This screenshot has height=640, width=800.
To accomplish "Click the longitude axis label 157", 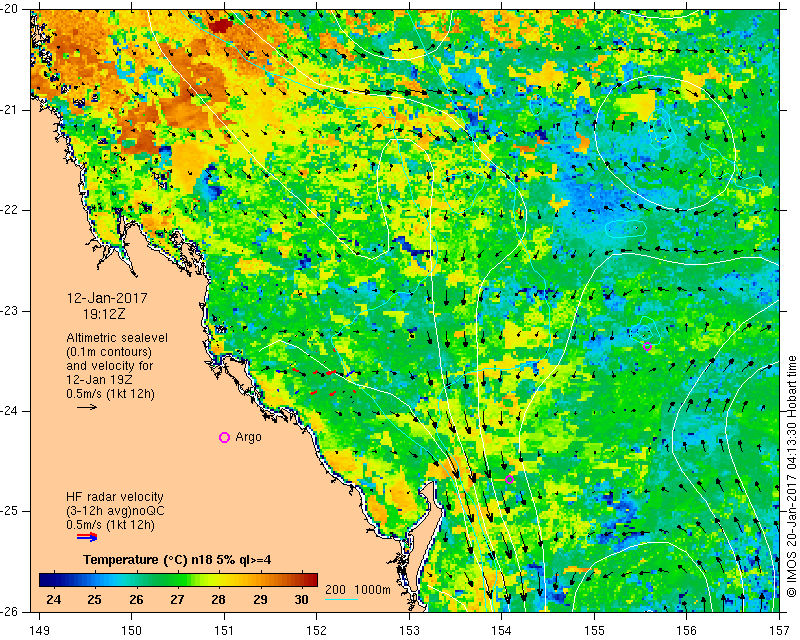I will click(780, 630).
